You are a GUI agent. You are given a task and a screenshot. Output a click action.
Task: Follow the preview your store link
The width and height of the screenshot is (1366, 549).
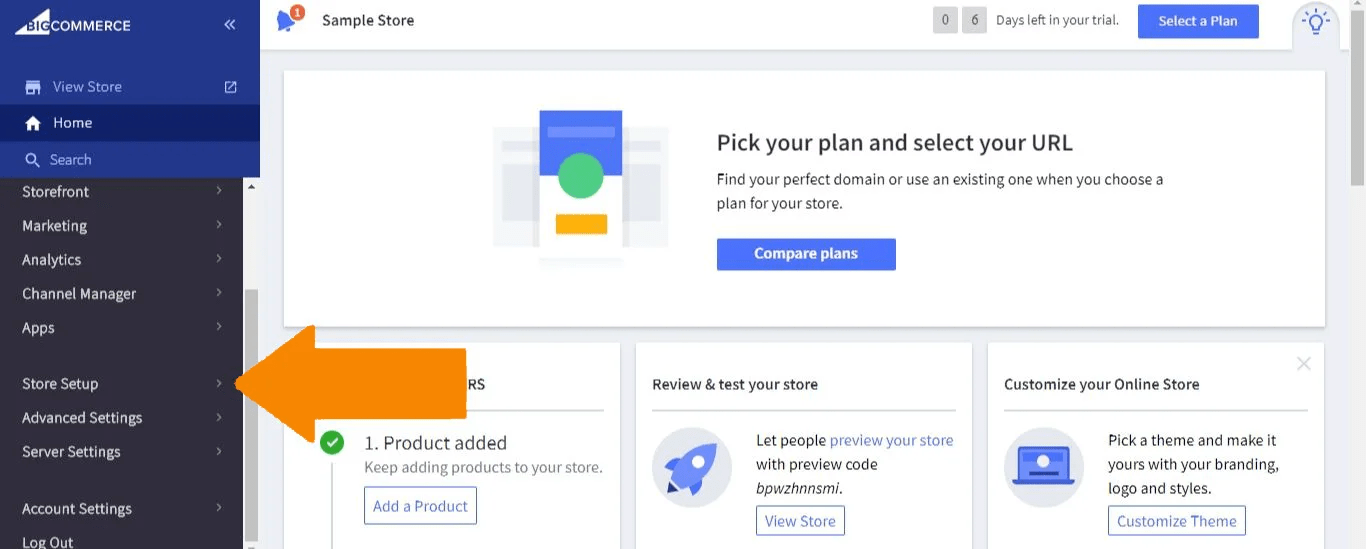891,440
